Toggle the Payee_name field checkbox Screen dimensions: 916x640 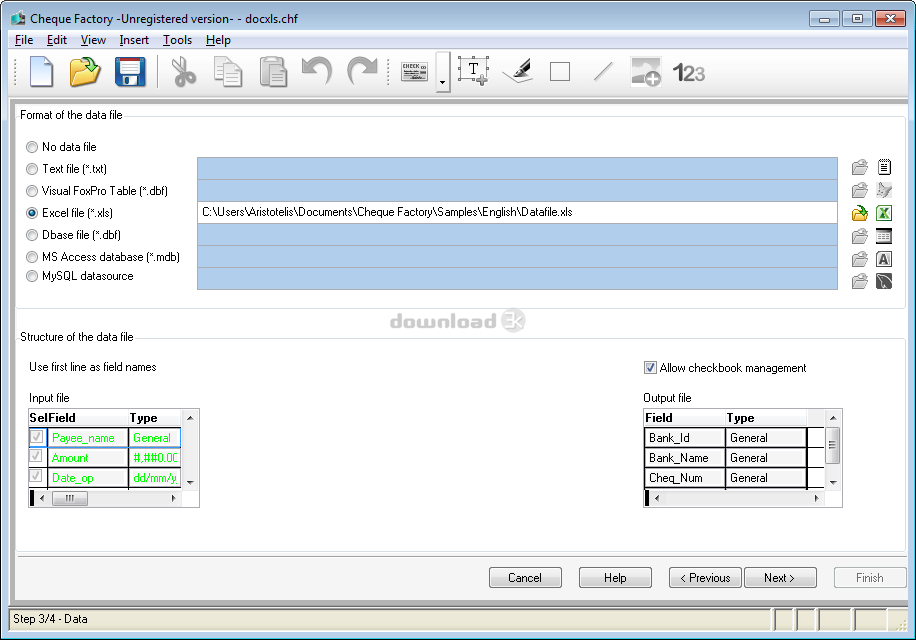click(37, 437)
